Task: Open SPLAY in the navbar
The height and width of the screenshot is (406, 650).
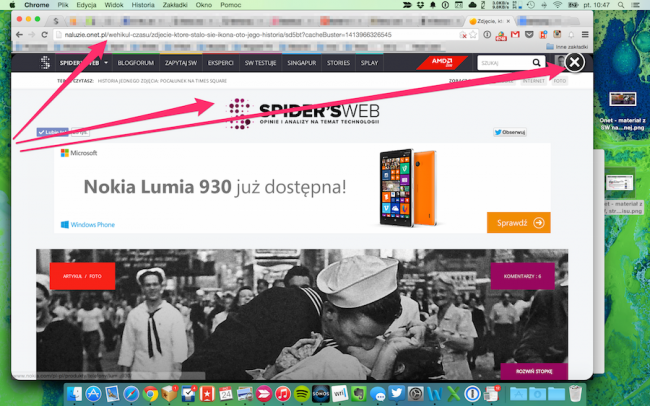Action: 369,63
